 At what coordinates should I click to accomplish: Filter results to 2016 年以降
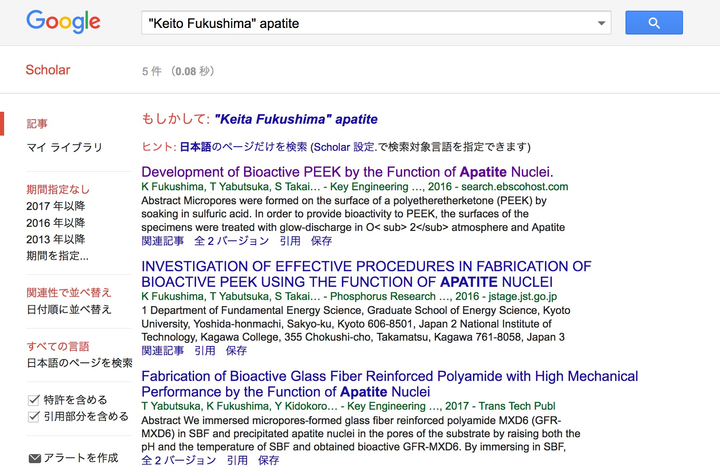[56, 223]
